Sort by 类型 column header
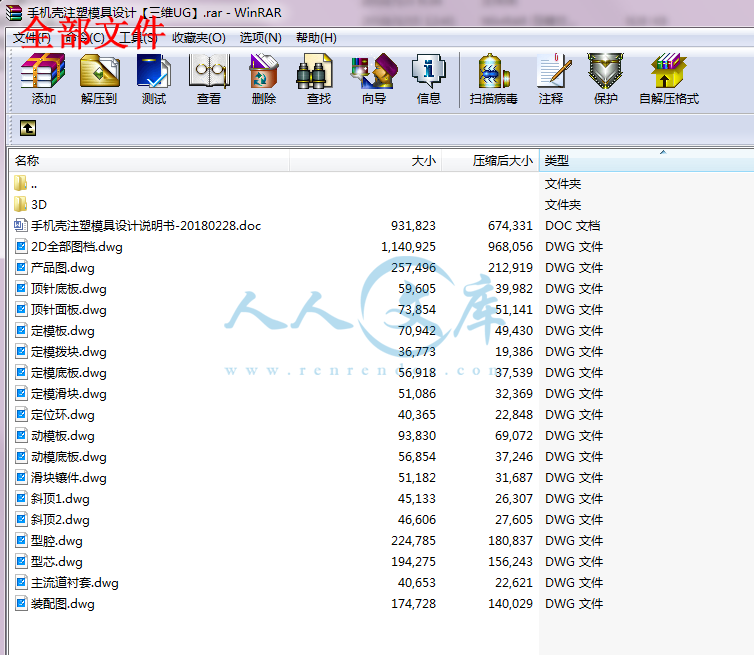754x655 pixels. point(647,161)
